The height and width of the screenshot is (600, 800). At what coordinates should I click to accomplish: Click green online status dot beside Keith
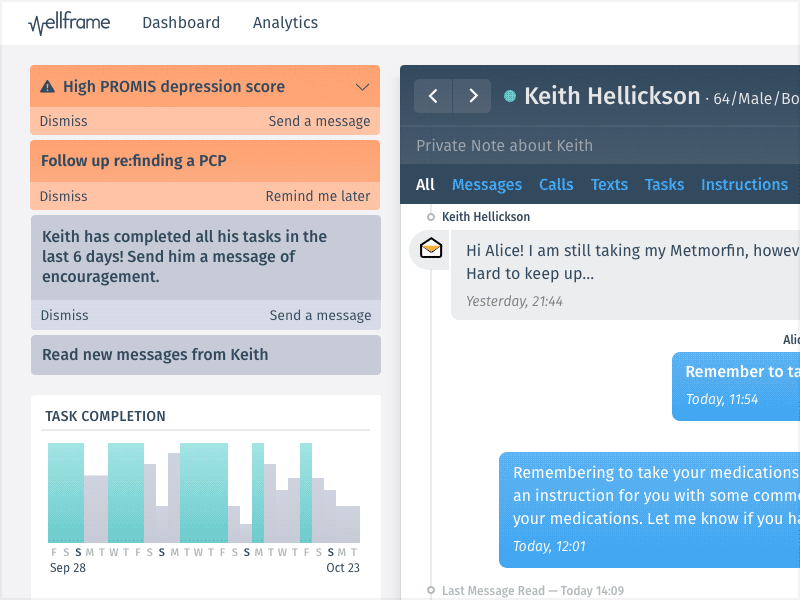pos(510,96)
